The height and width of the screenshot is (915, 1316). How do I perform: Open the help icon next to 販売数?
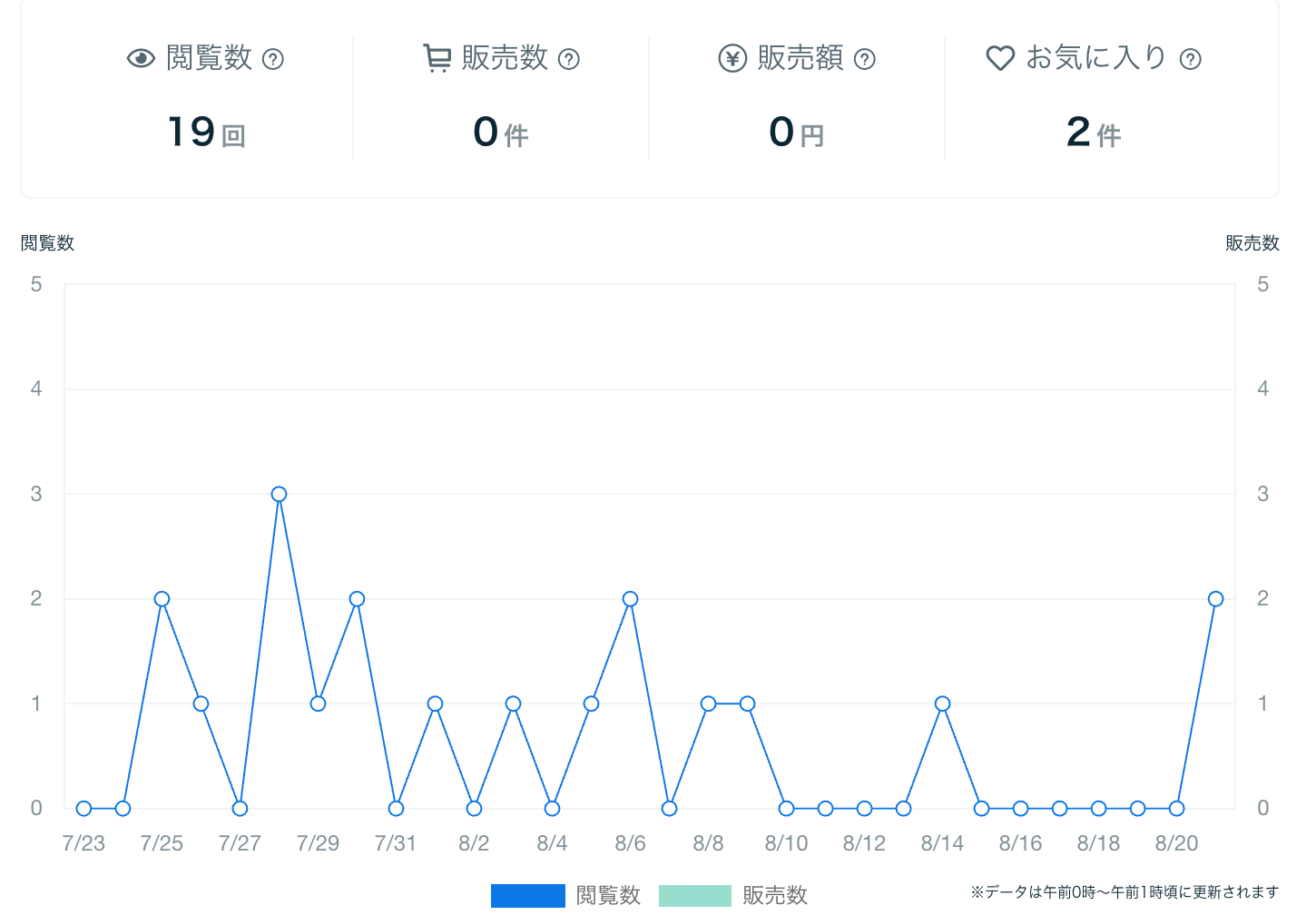[569, 59]
